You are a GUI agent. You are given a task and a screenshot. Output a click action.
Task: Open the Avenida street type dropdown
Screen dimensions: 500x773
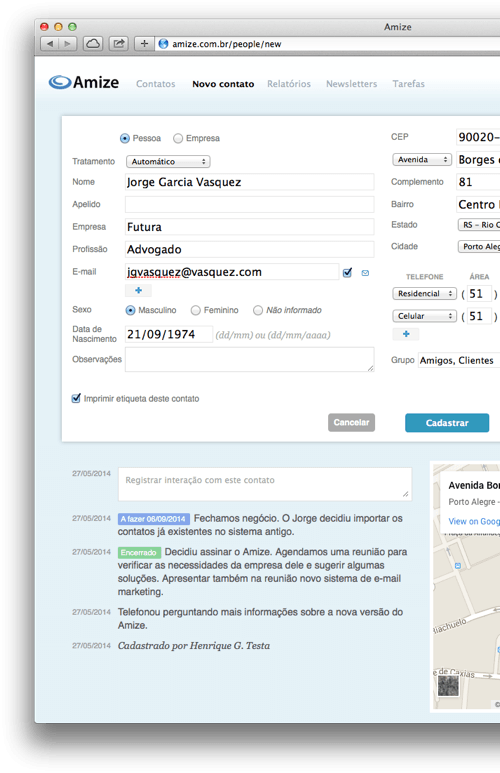(422, 160)
